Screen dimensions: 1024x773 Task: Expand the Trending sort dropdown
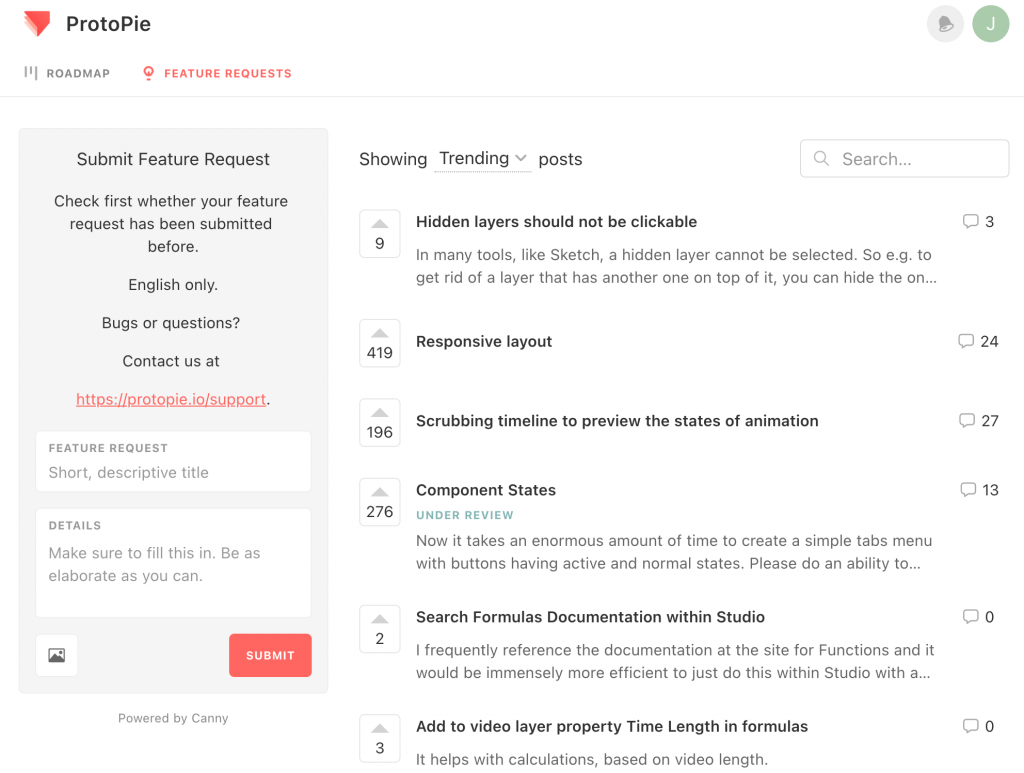tap(483, 159)
